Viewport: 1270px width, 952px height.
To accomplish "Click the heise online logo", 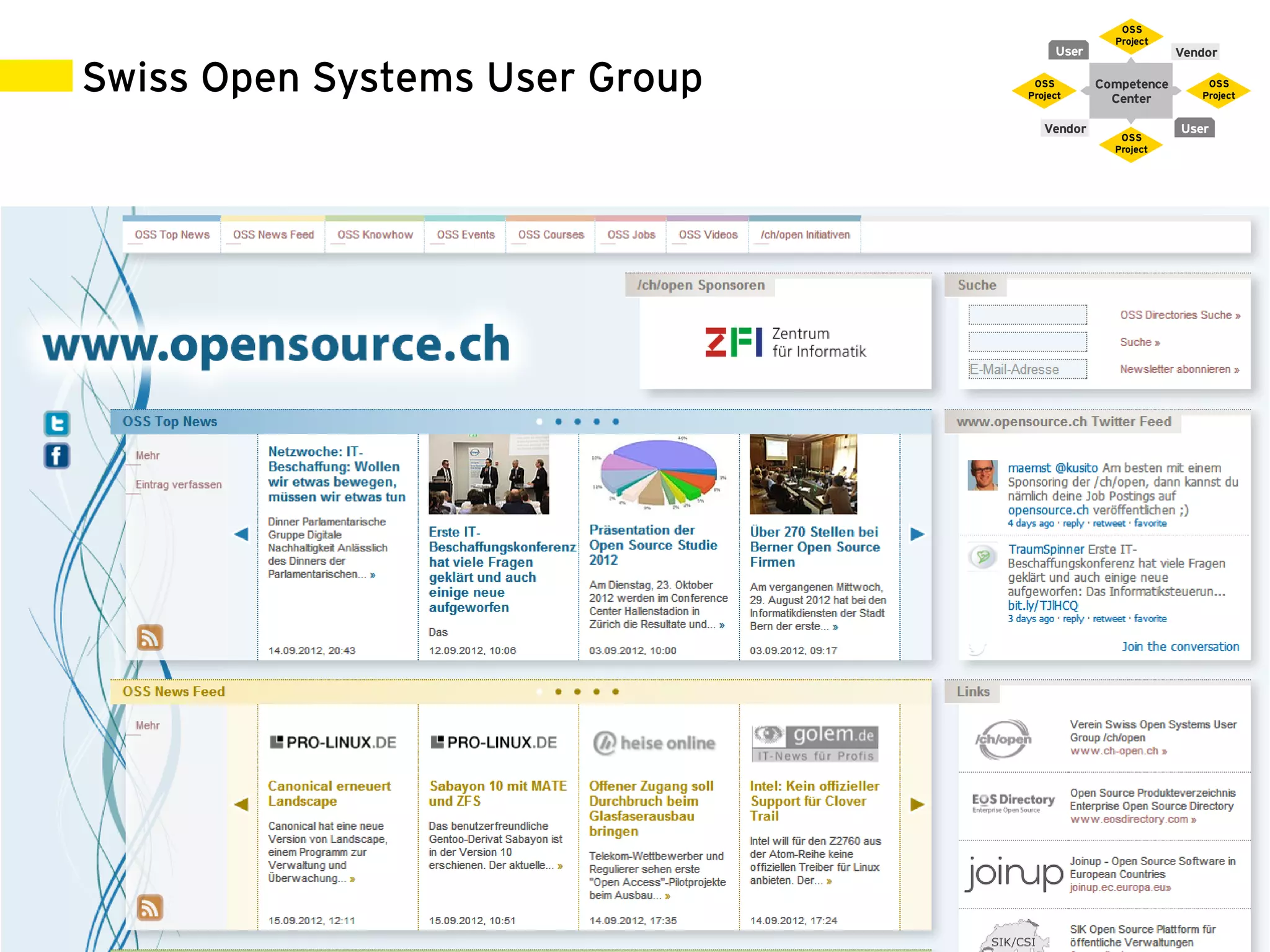I will (x=654, y=743).
